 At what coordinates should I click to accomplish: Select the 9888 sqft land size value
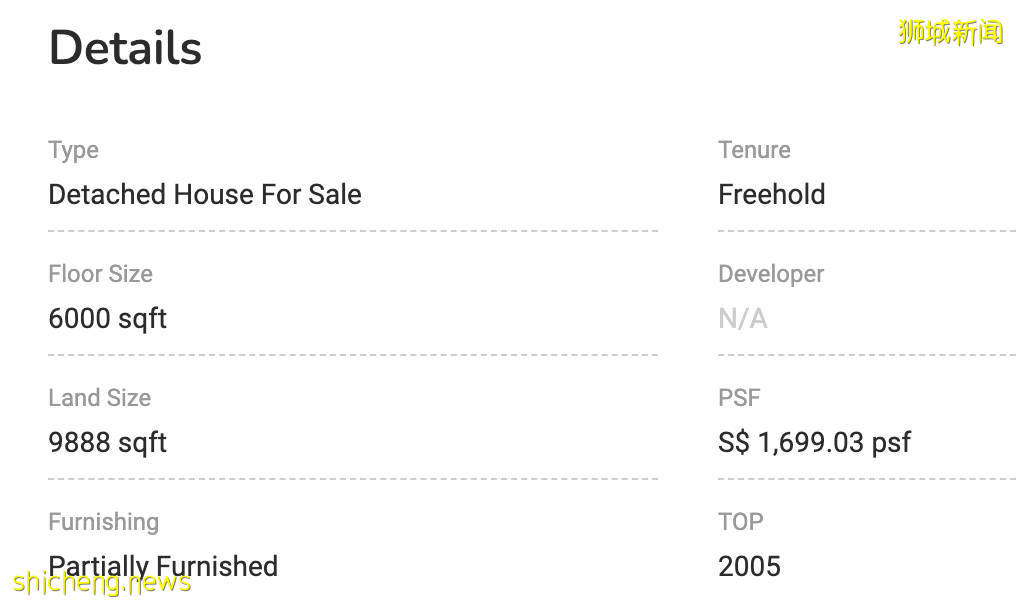click(x=107, y=442)
